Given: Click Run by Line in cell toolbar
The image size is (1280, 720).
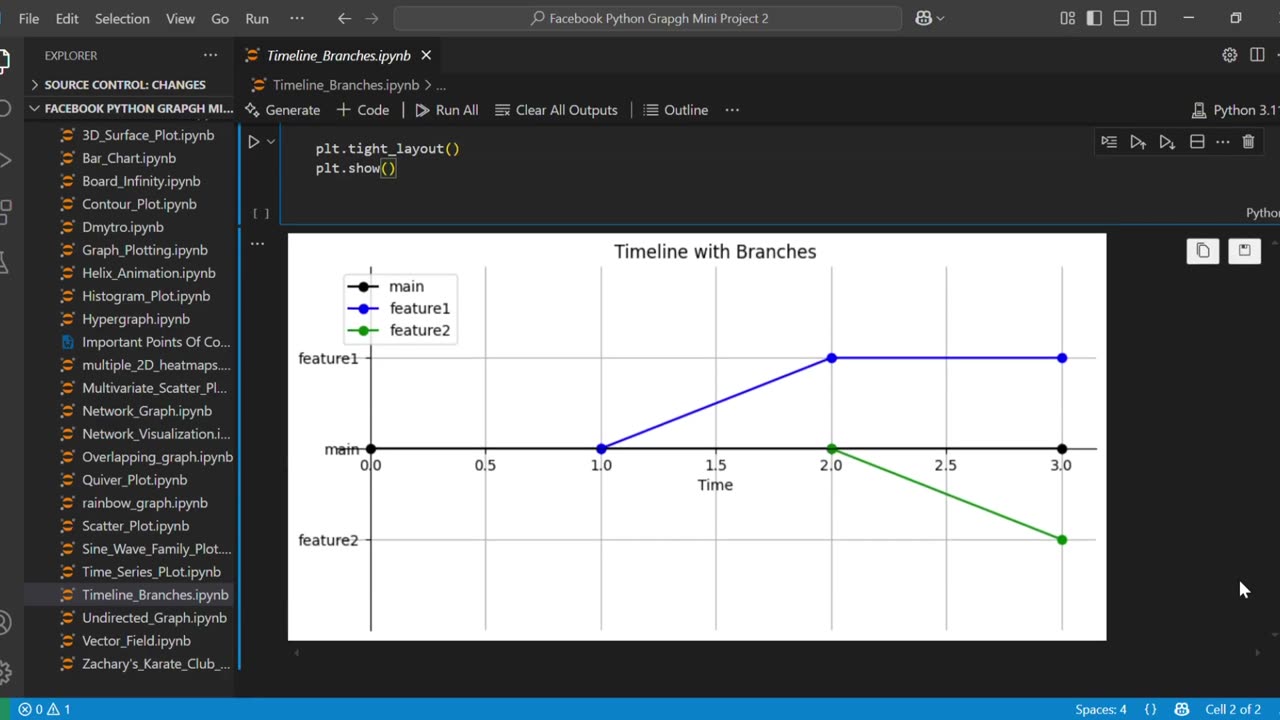Looking at the screenshot, I should click(x=1109, y=142).
